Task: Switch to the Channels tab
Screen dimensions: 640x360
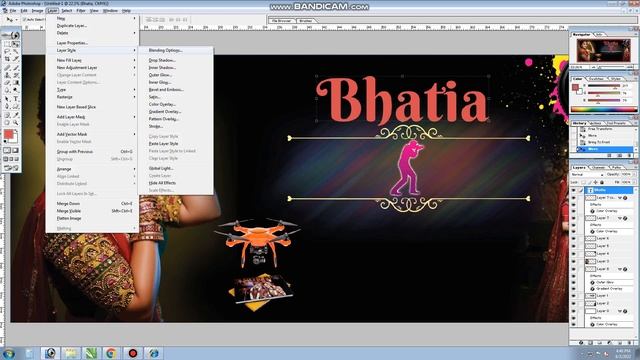Action: [x=598, y=167]
